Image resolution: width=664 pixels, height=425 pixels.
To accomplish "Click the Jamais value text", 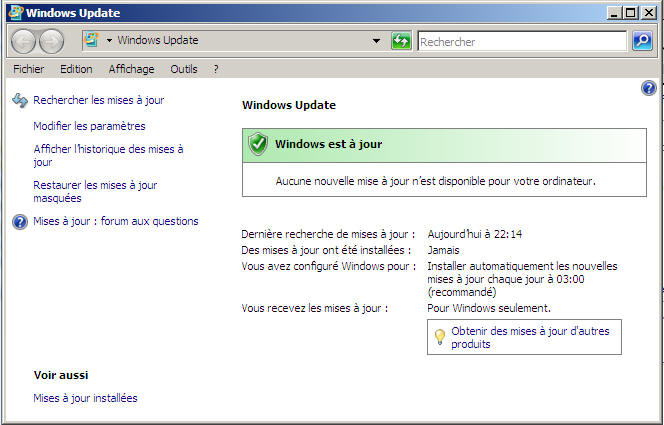I will 443,250.
